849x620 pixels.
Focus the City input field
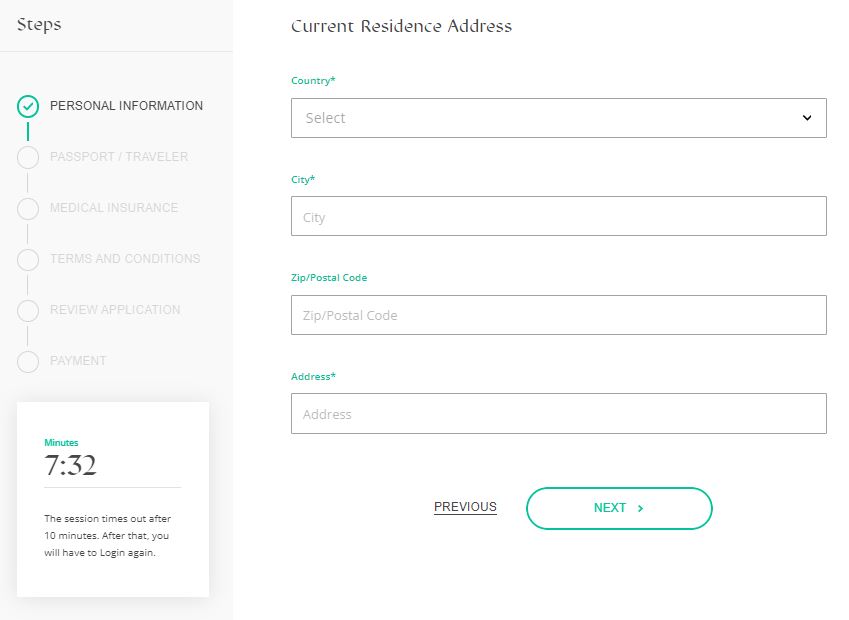coord(558,216)
